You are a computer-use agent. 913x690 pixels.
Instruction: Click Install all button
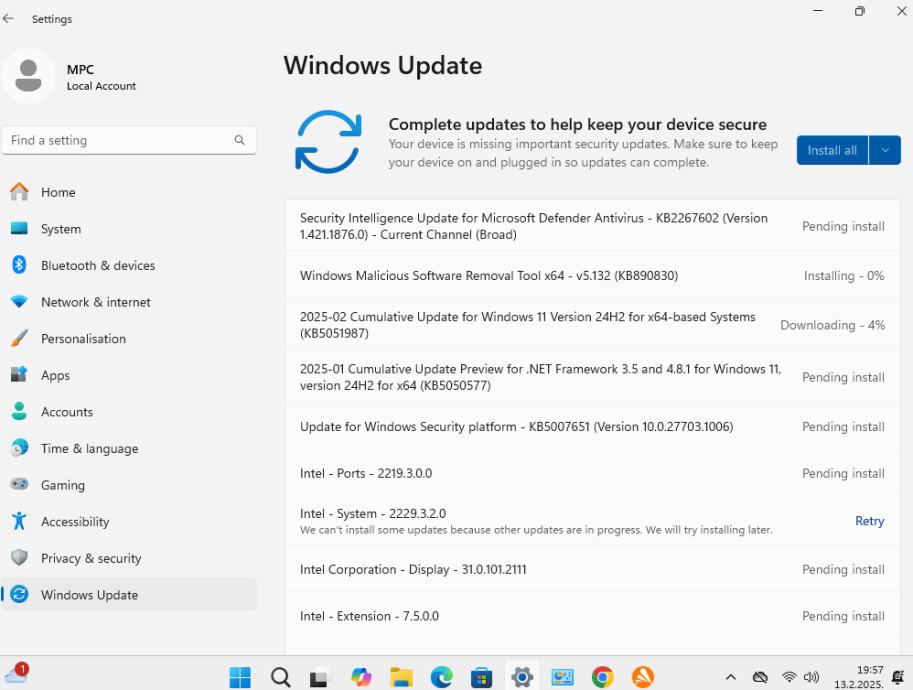point(832,150)
